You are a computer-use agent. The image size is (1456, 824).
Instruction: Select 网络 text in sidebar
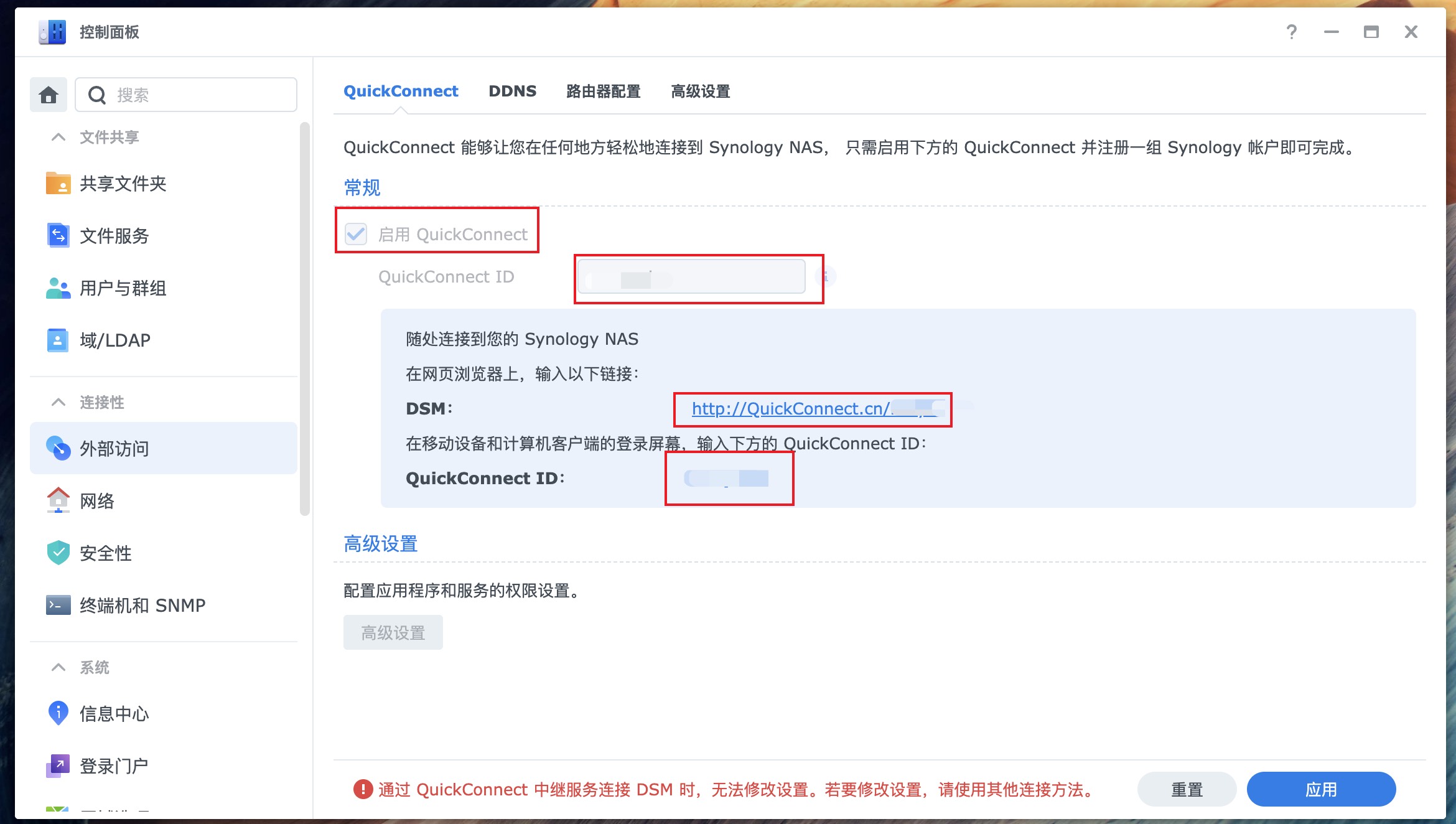coord(97,500)
